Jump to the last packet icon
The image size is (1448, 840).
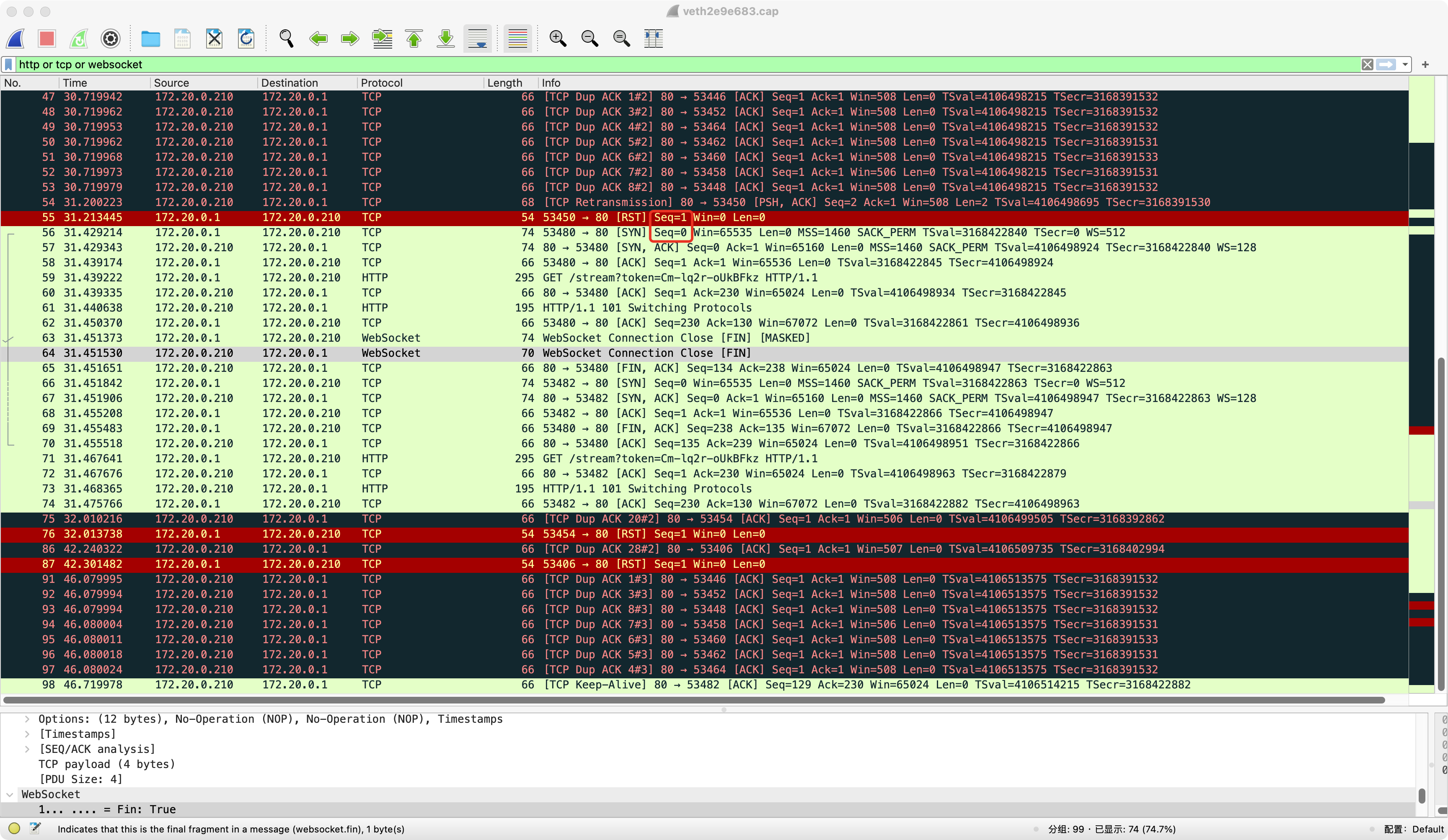pos(445,39)
